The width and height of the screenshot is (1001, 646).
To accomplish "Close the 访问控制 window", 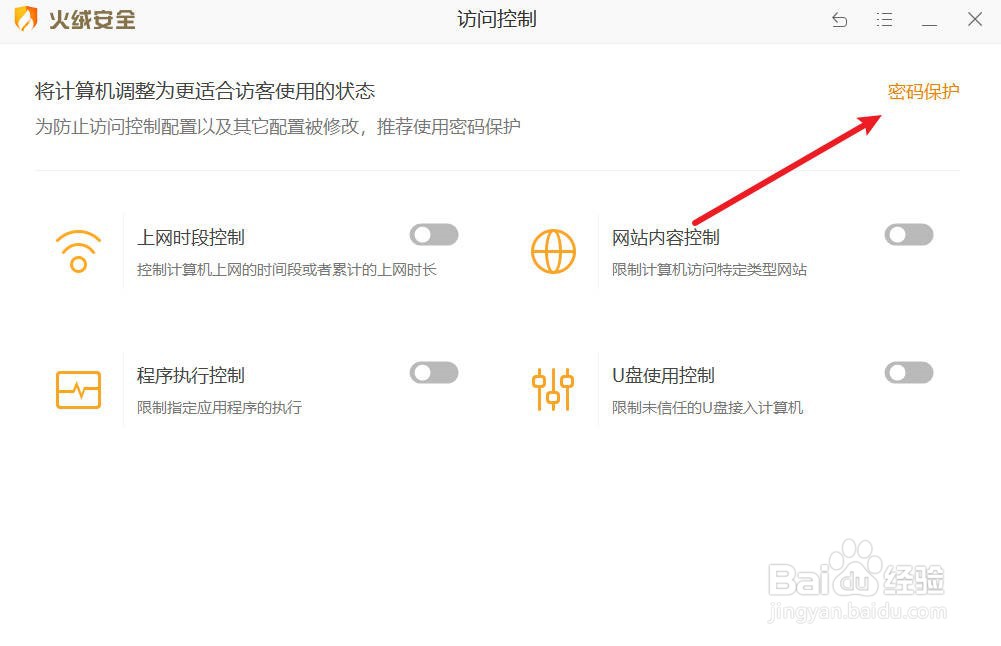I will pos(975,20).
